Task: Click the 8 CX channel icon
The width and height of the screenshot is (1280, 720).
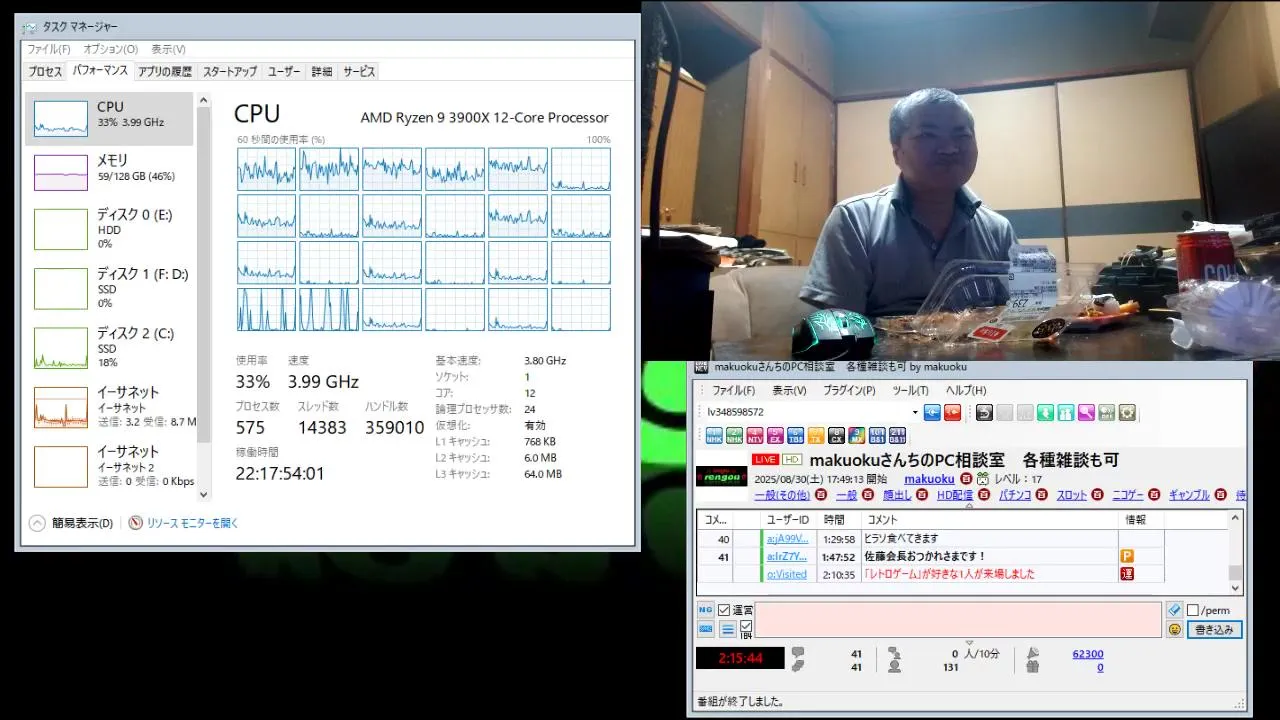Action: click(x=836, y=436)
